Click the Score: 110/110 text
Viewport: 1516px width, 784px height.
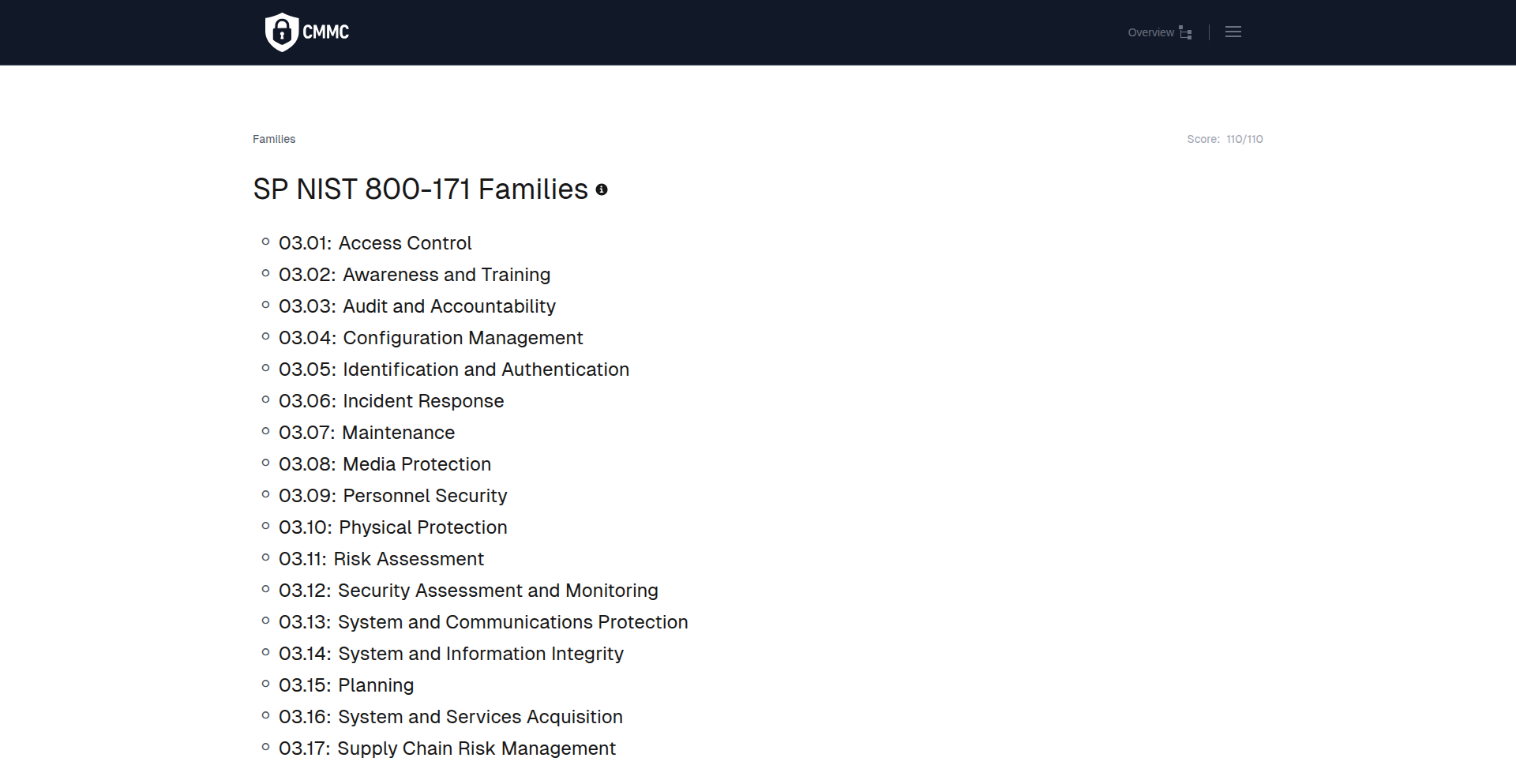(x=1225, y=139)
